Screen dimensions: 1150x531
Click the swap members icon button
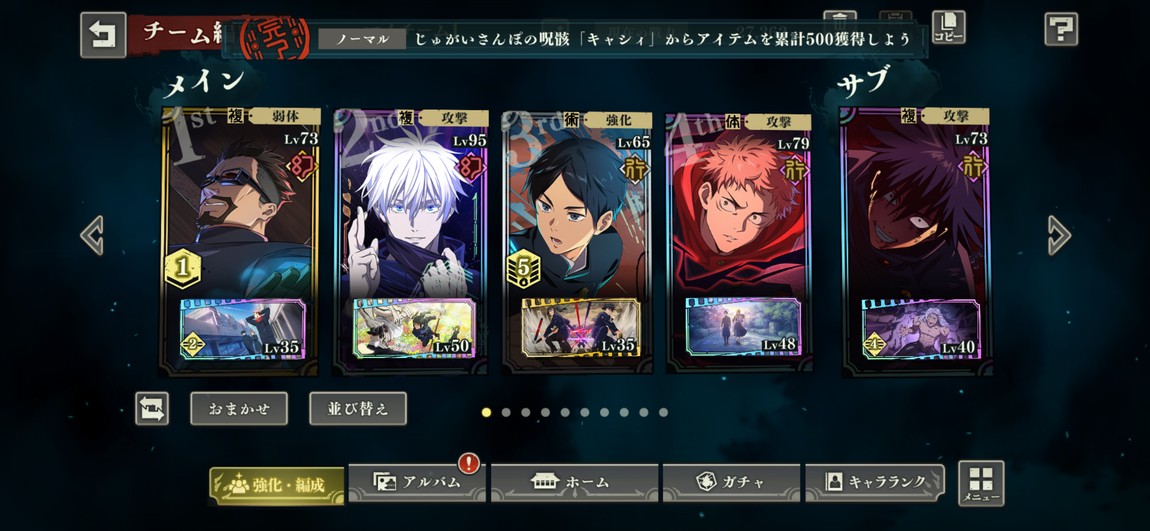tap(152, 409)
